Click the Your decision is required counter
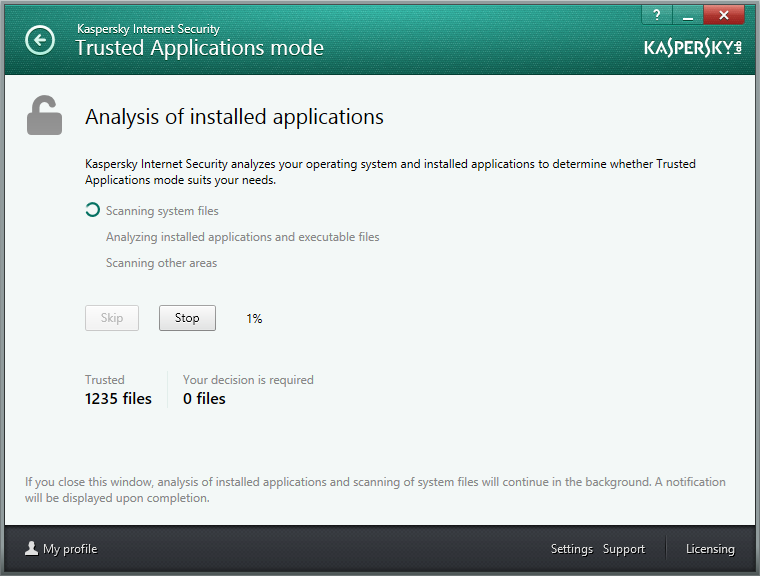760x576 pixels. [248, 390]
